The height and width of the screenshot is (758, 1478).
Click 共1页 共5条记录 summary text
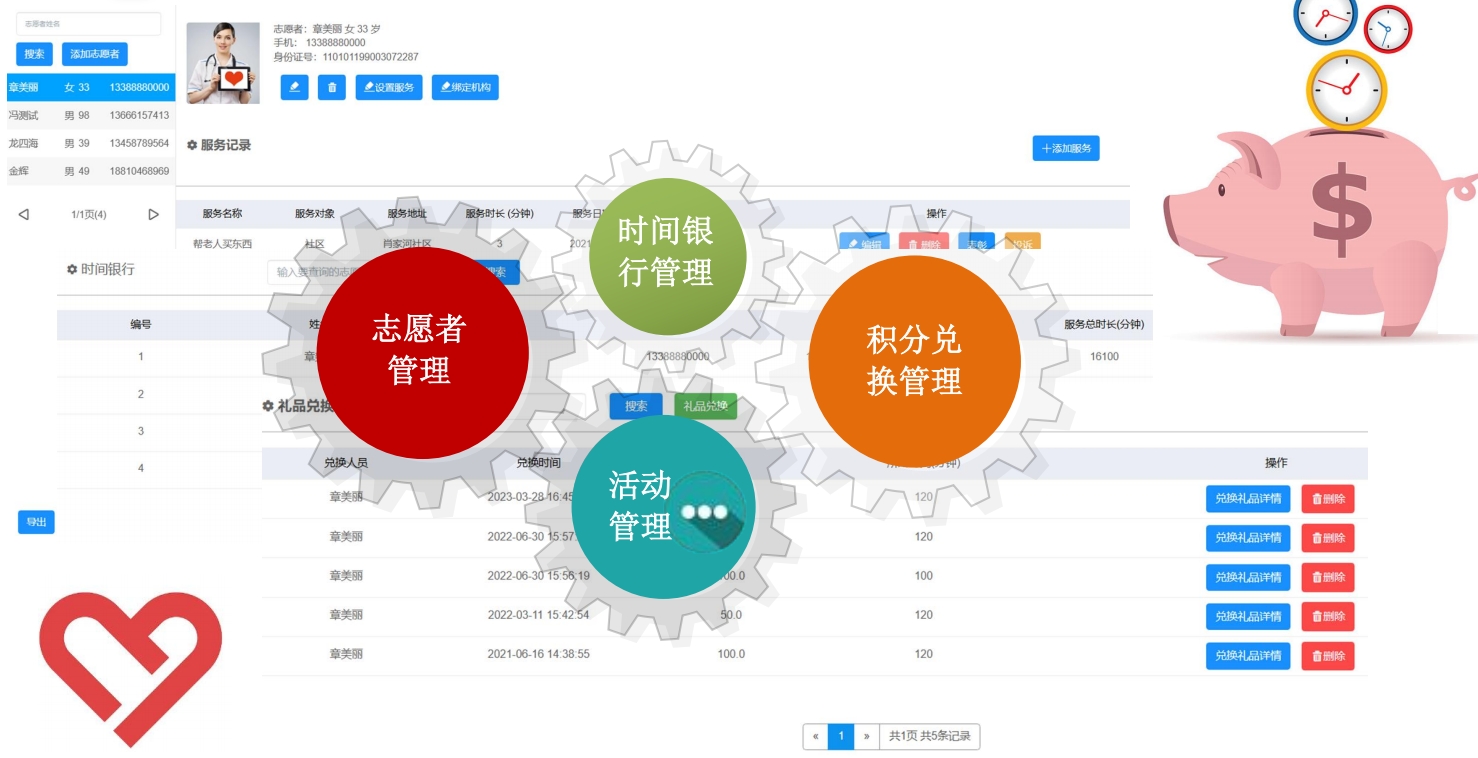click(930, 737)
